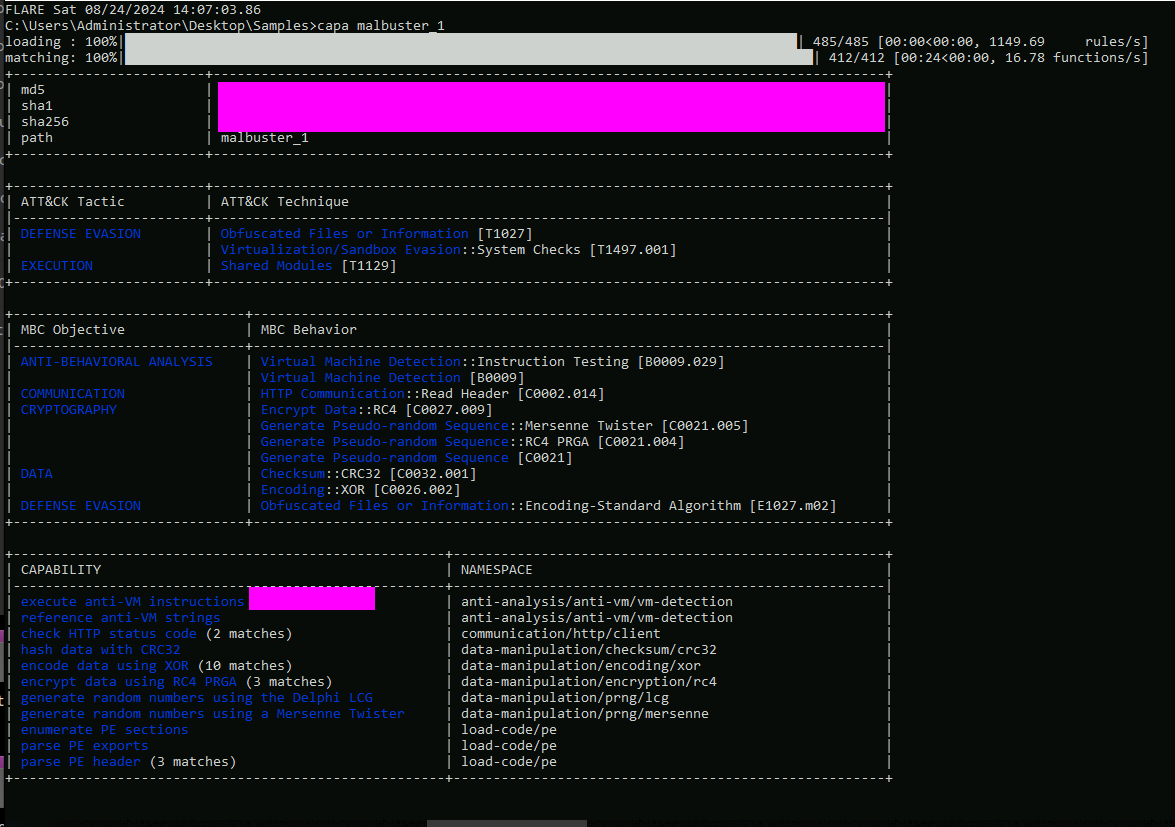Viewport: 1175px width, 827px height.
Task: Click the 'ATT&CK Tactic' column header
Action: [x=73, y=202]
